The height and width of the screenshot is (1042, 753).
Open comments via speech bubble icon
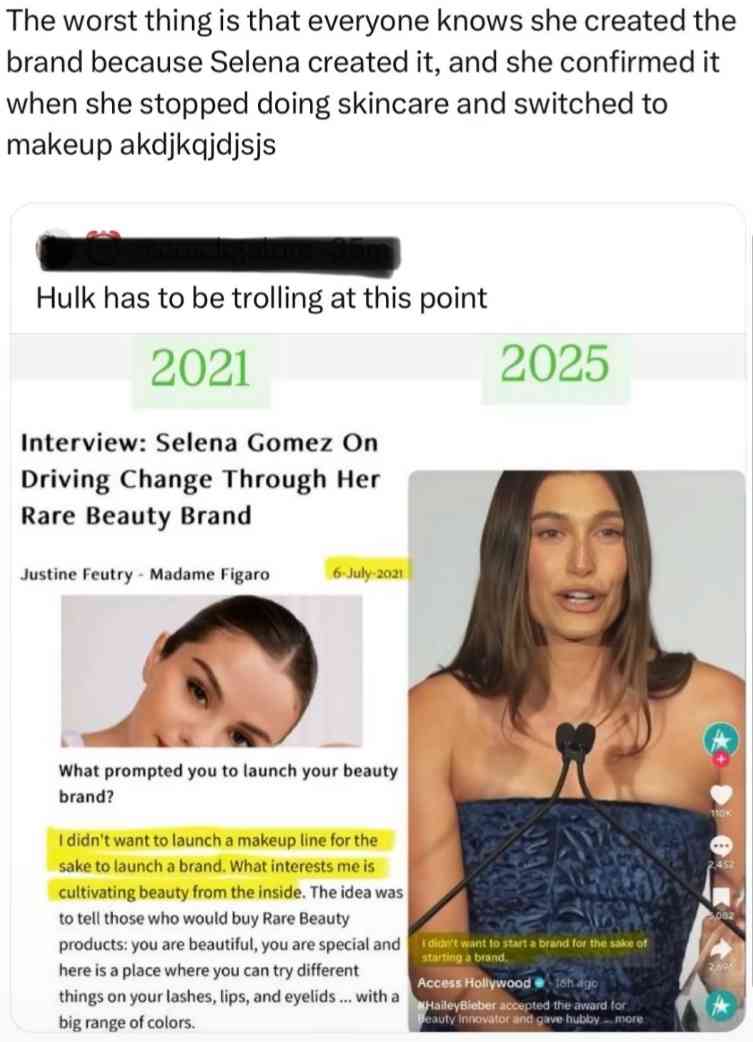(722, 846)
